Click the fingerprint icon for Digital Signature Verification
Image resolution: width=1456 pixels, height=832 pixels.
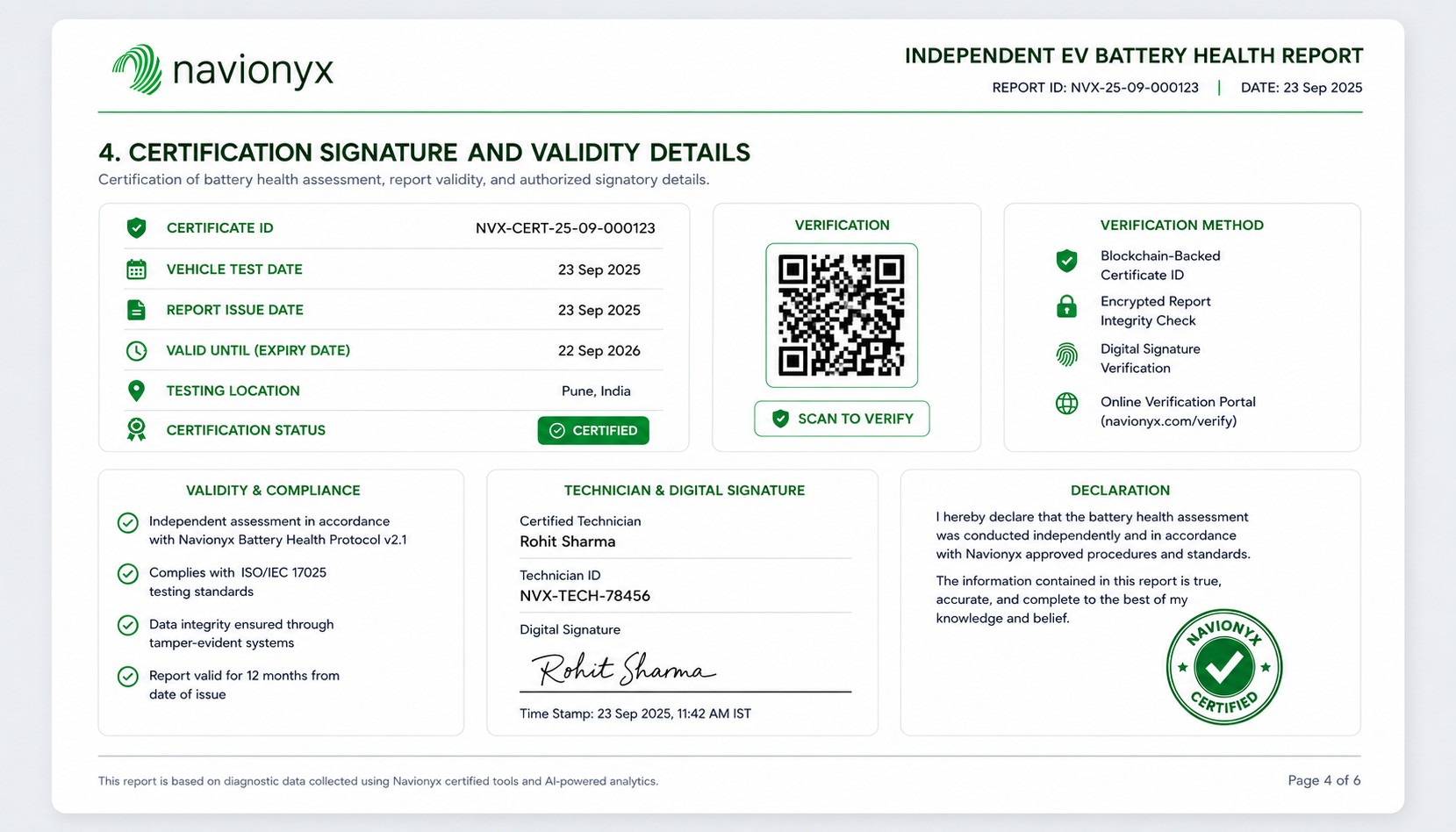click(1066, 355)
